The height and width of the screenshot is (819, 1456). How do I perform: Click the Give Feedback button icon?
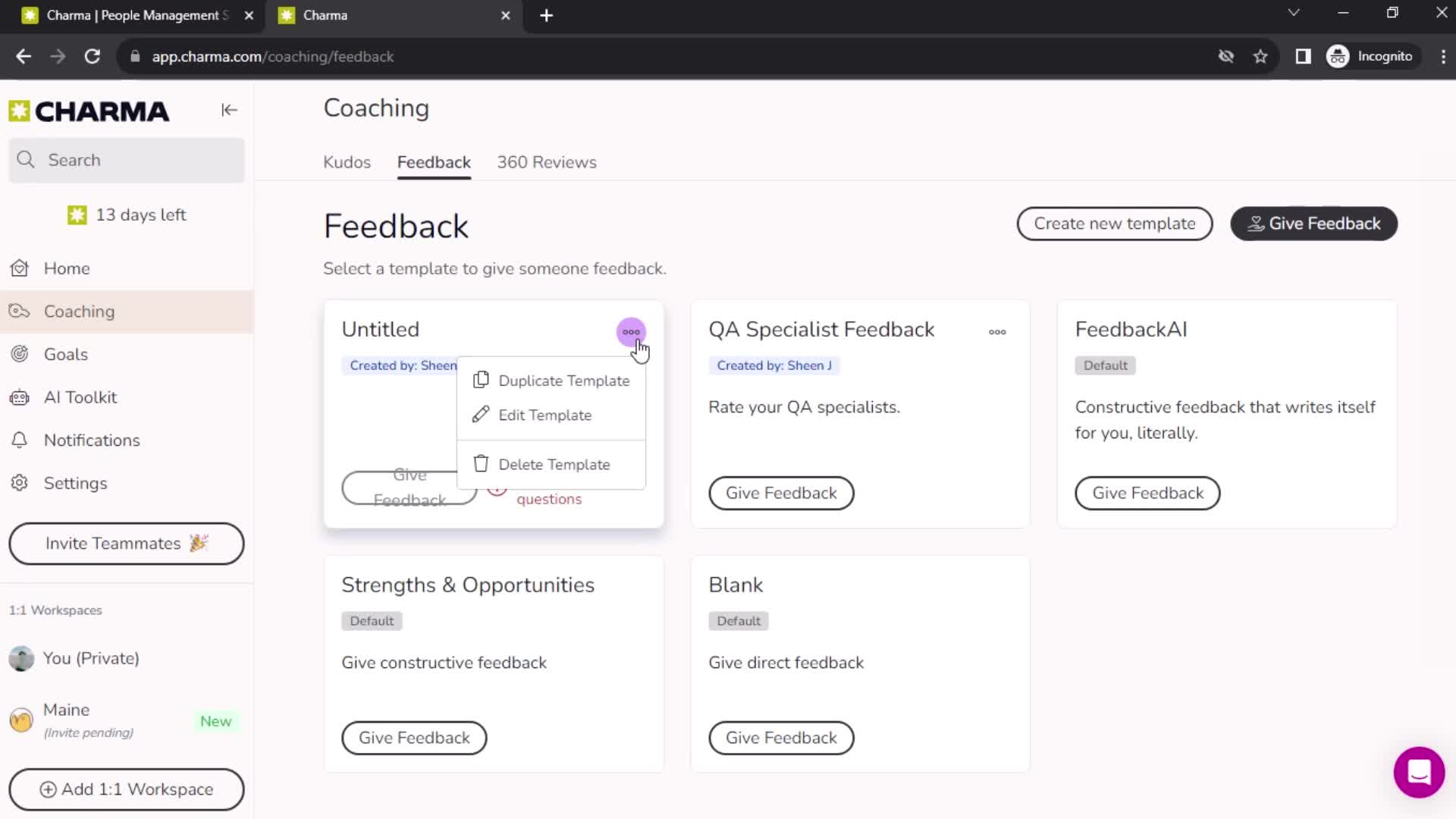pos(1257,223)
